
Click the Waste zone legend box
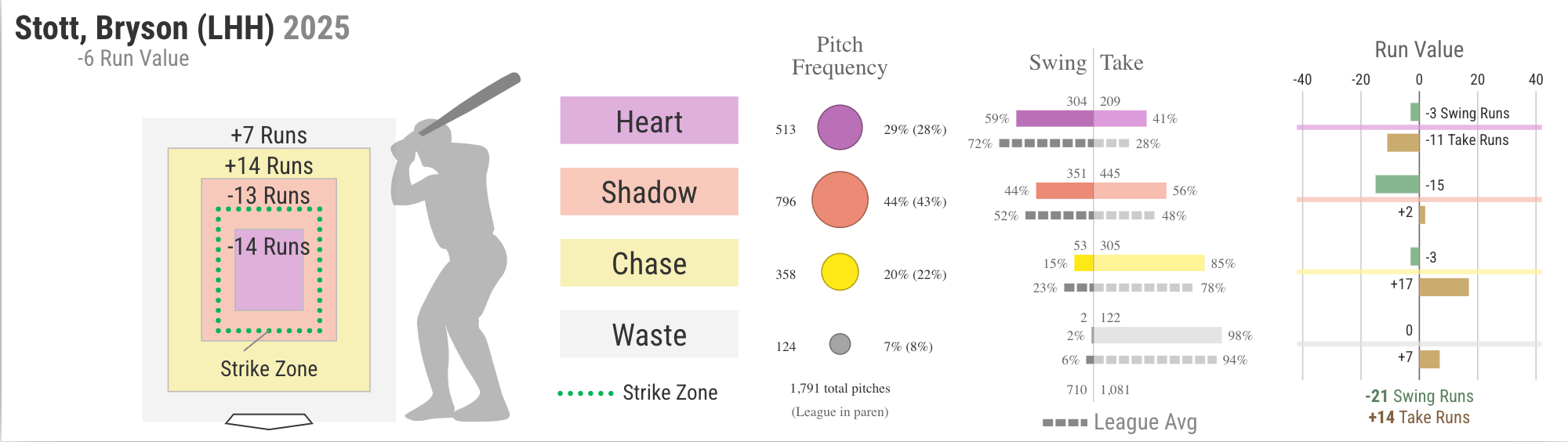pos(649,335)
